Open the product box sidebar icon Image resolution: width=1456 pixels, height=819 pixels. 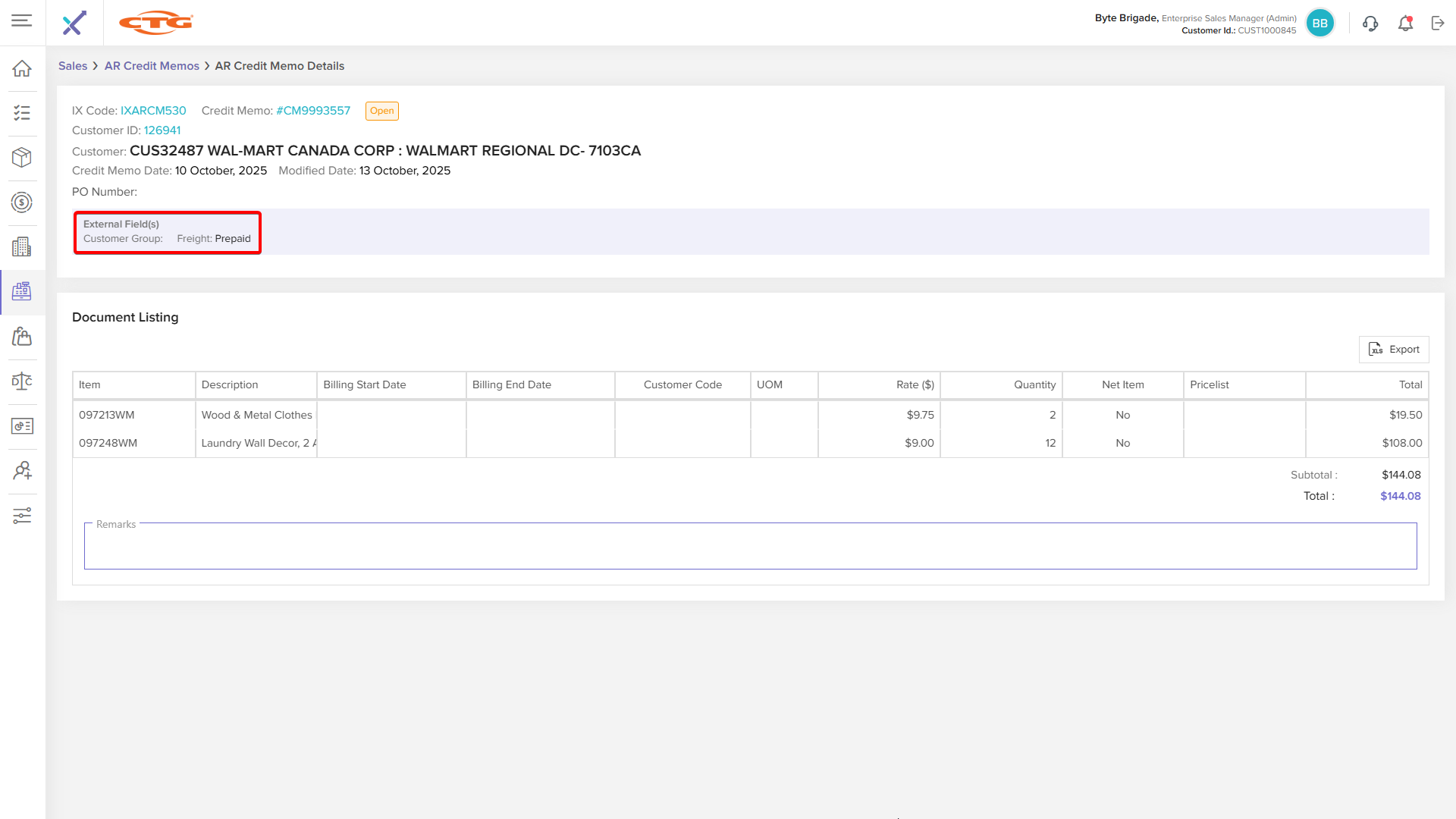22,157
